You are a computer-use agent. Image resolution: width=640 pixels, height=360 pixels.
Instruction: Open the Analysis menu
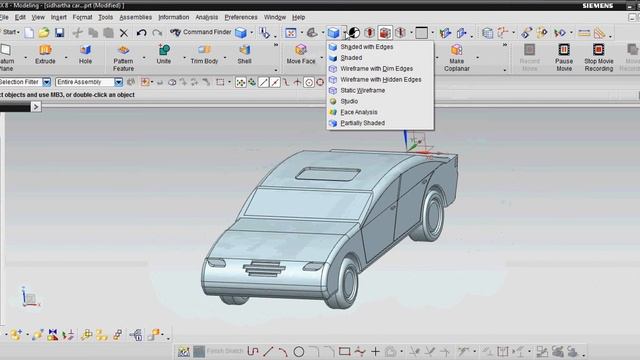[x=207, y=17]
